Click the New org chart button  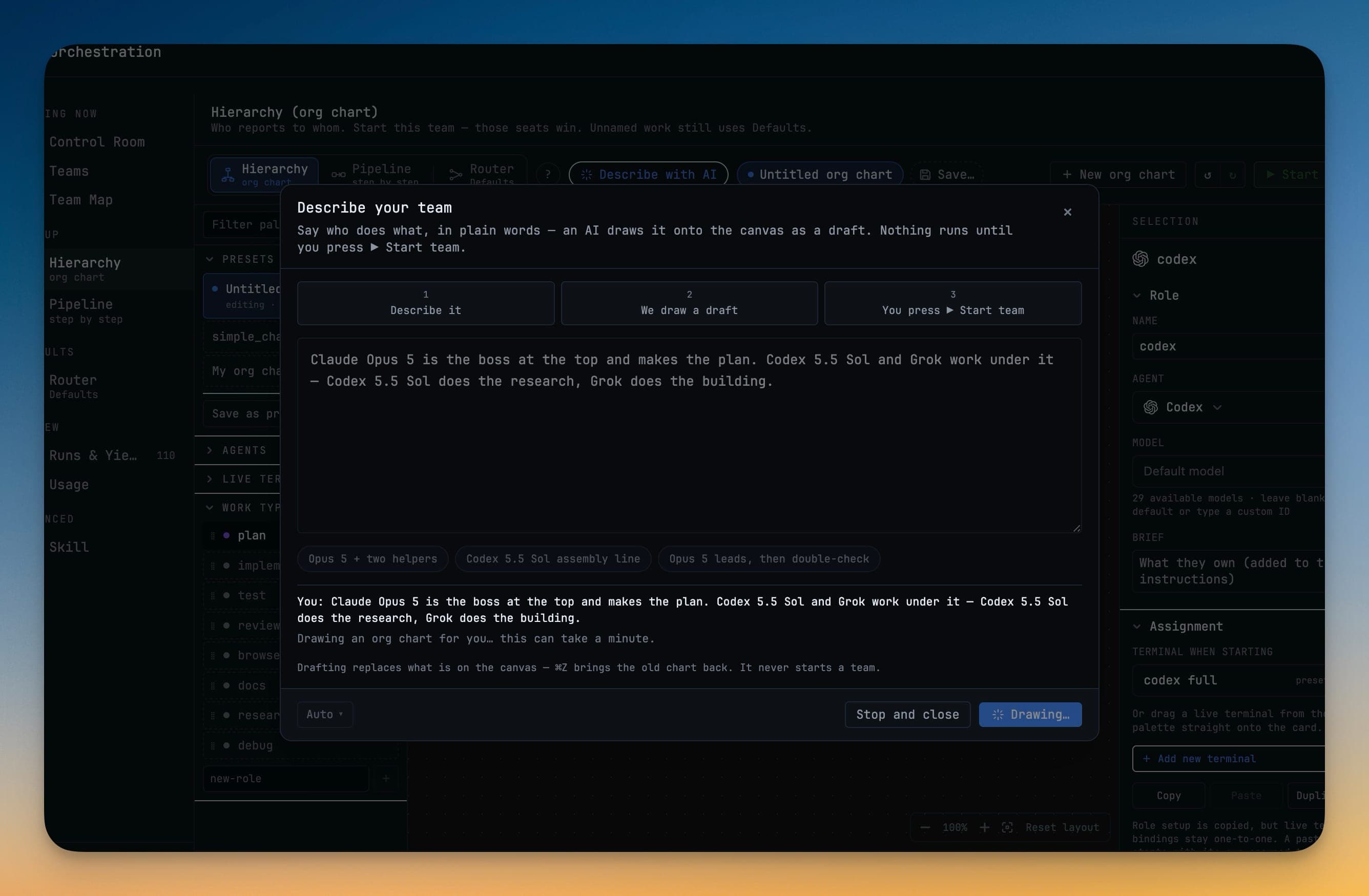[x=1117, y=174]
